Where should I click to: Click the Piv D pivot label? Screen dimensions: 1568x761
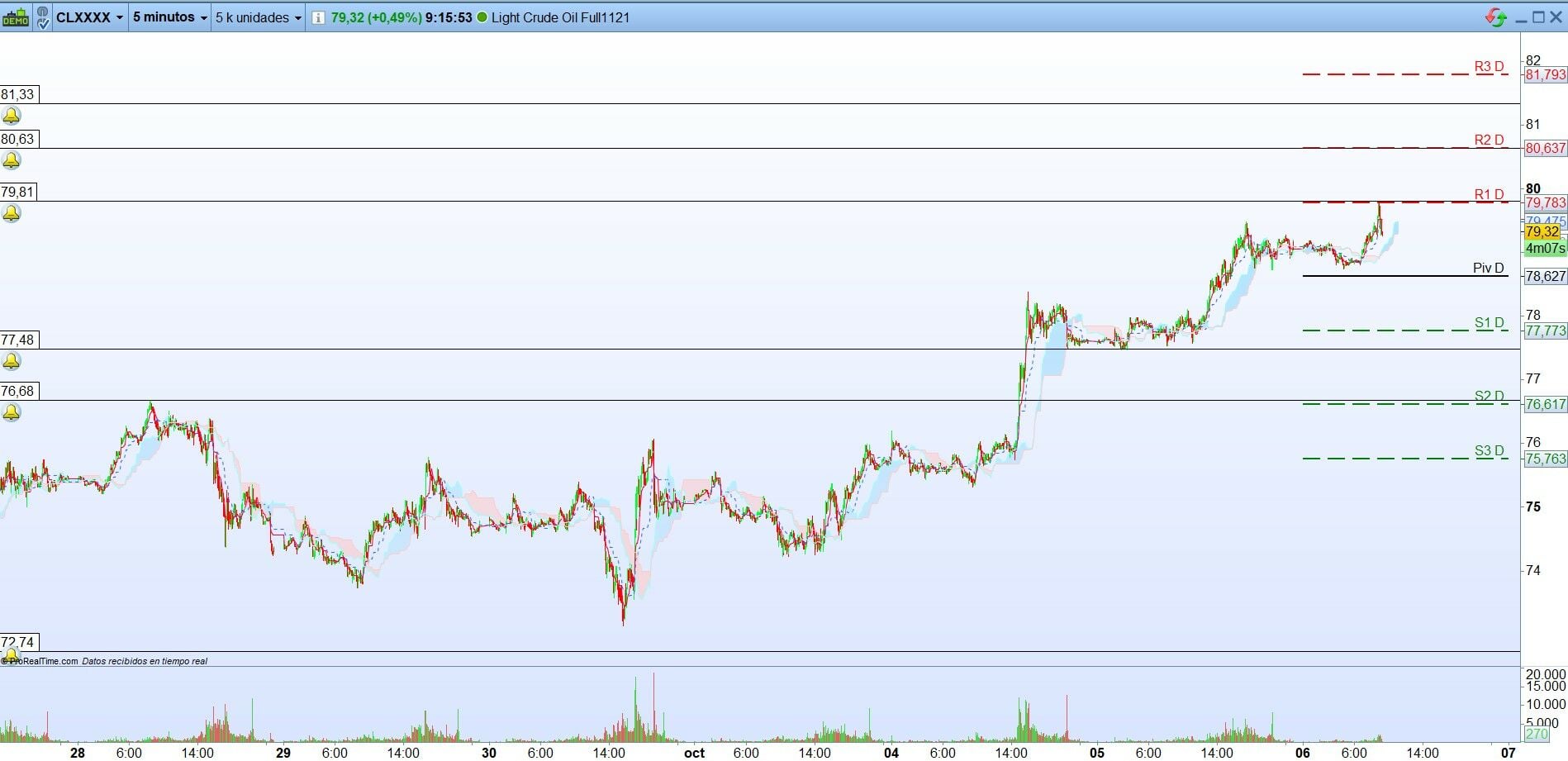click(1489, 269)
